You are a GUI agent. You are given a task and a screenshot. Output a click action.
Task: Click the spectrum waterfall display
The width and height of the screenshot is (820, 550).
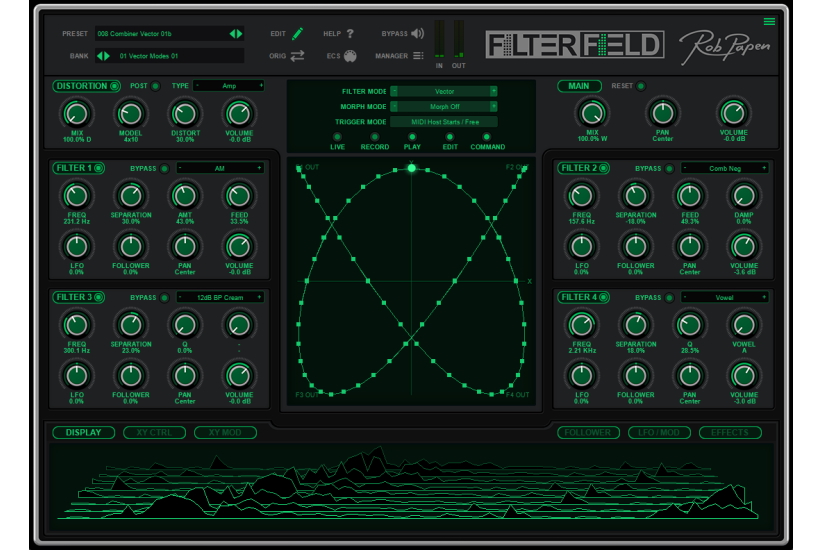pyautogui.click(x=411, y=487)
